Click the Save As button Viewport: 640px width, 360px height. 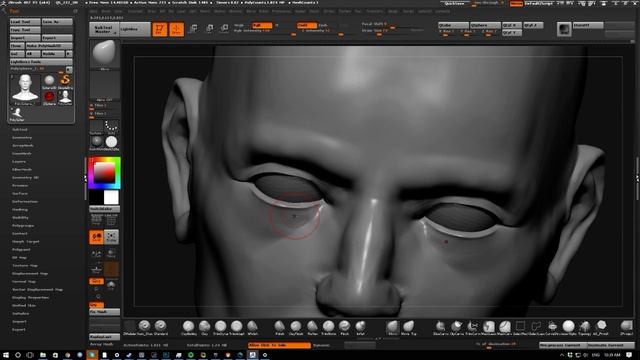(x=57, y=22)
